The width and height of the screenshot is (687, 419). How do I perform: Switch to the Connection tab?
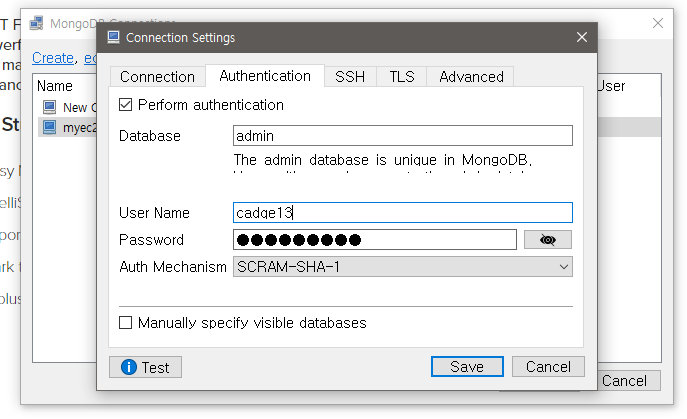(157, 77)
